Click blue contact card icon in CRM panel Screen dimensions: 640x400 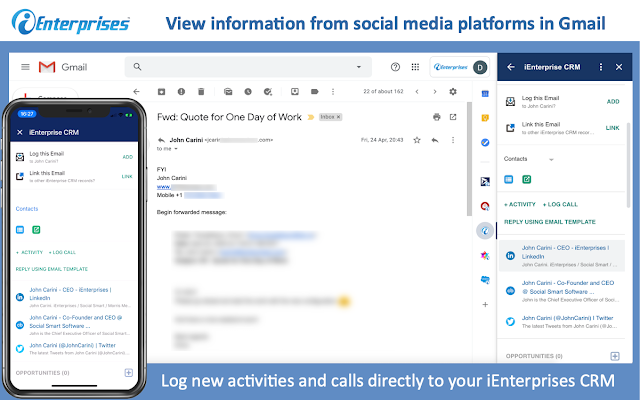[509, 179]
